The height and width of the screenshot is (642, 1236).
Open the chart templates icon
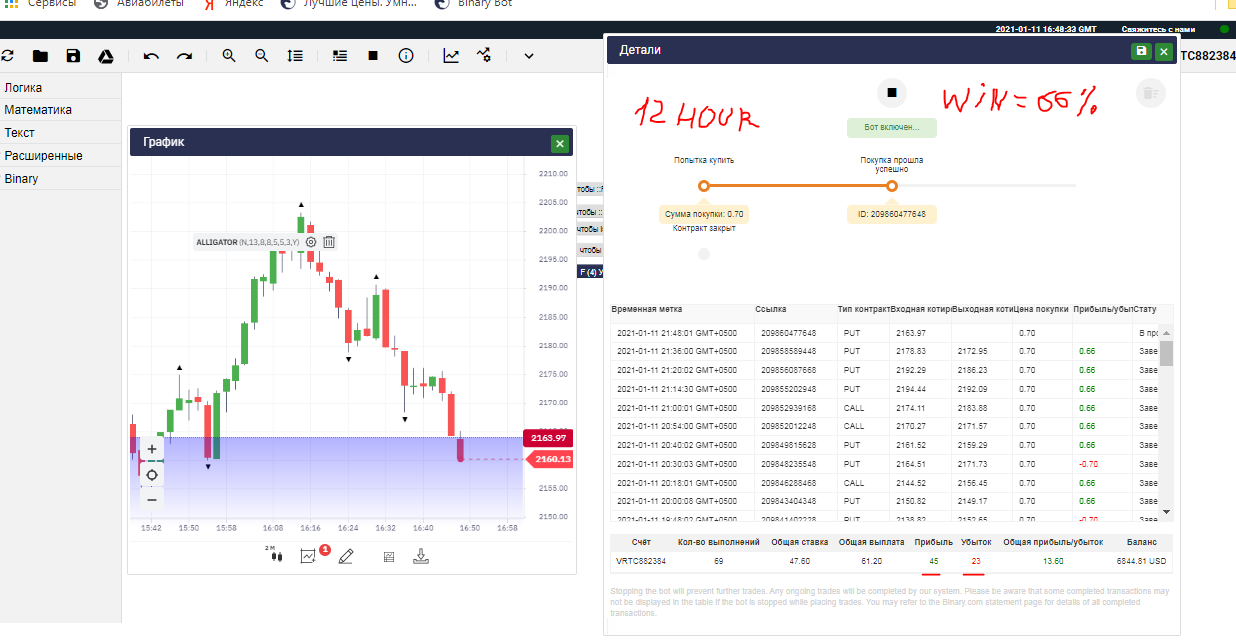389,556
